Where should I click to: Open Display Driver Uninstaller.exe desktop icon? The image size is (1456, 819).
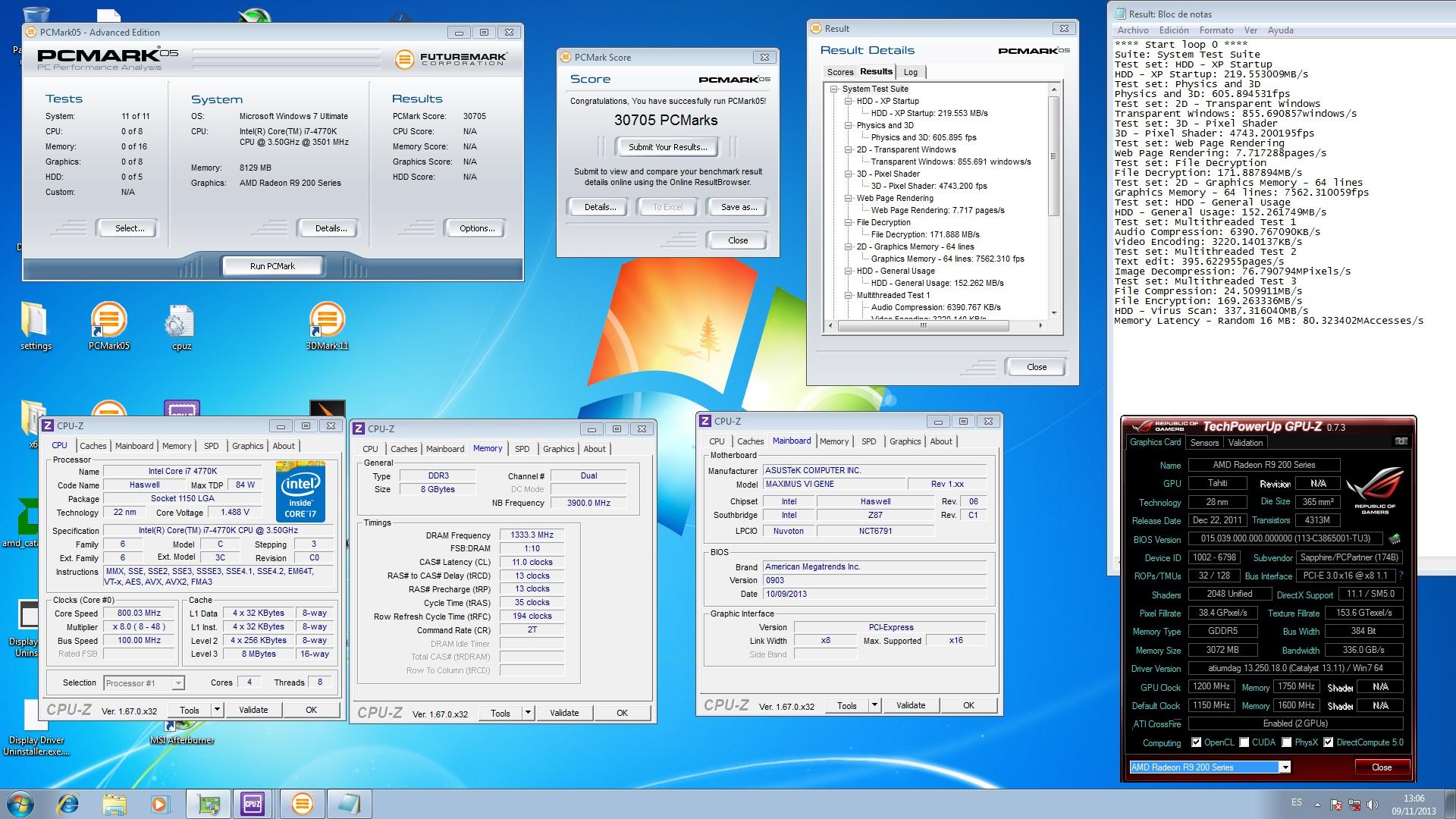tap(36, 726)
